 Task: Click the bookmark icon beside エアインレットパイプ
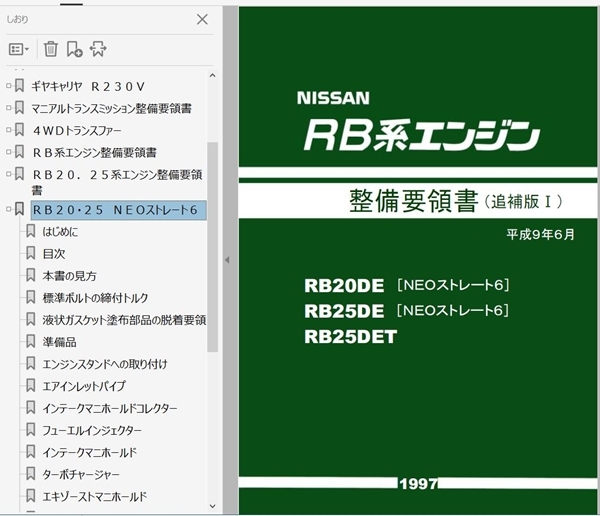(x=31, y=385)
